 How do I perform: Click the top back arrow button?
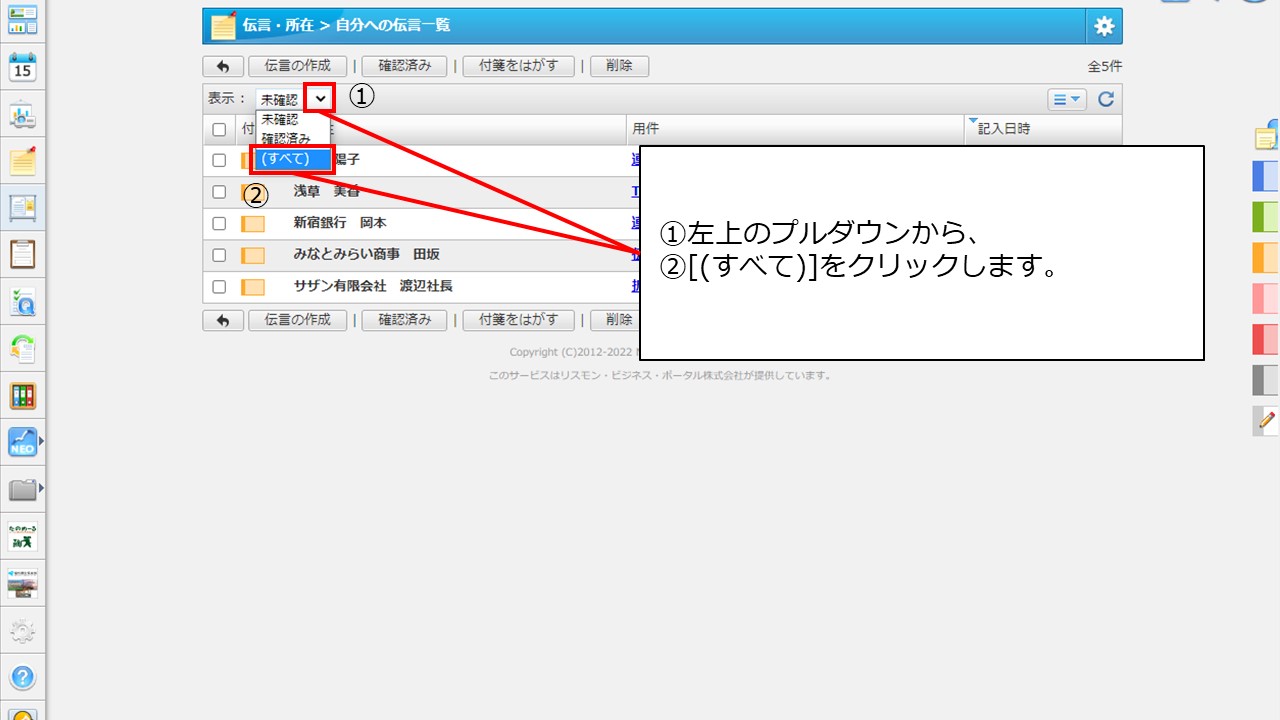tap(223, 66)
